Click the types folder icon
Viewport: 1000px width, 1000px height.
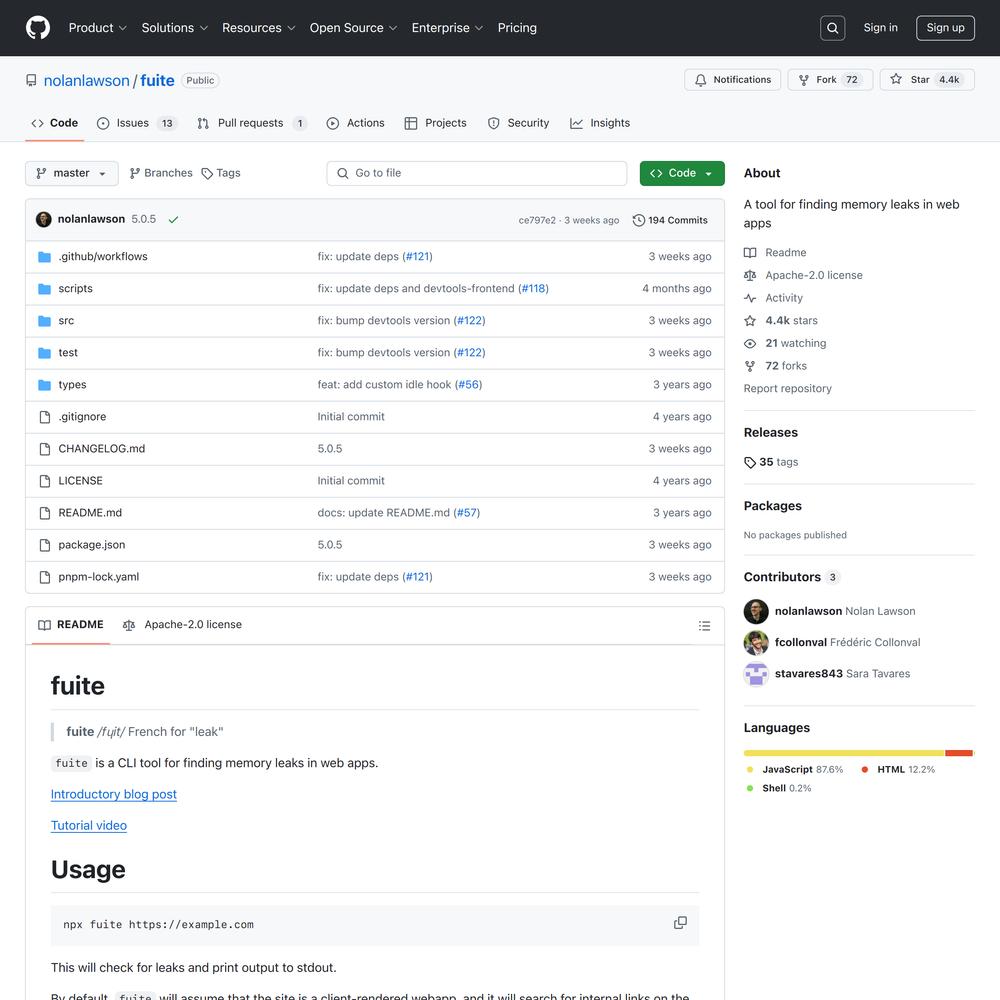point(44,385)
